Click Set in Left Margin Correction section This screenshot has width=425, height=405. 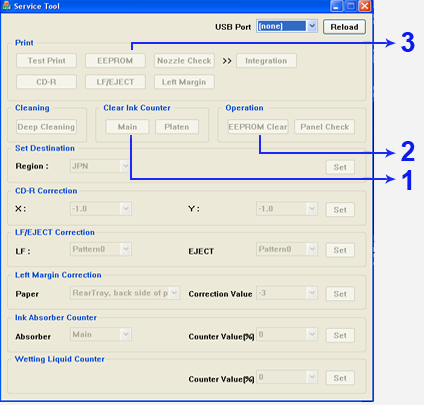pos(340,294)
